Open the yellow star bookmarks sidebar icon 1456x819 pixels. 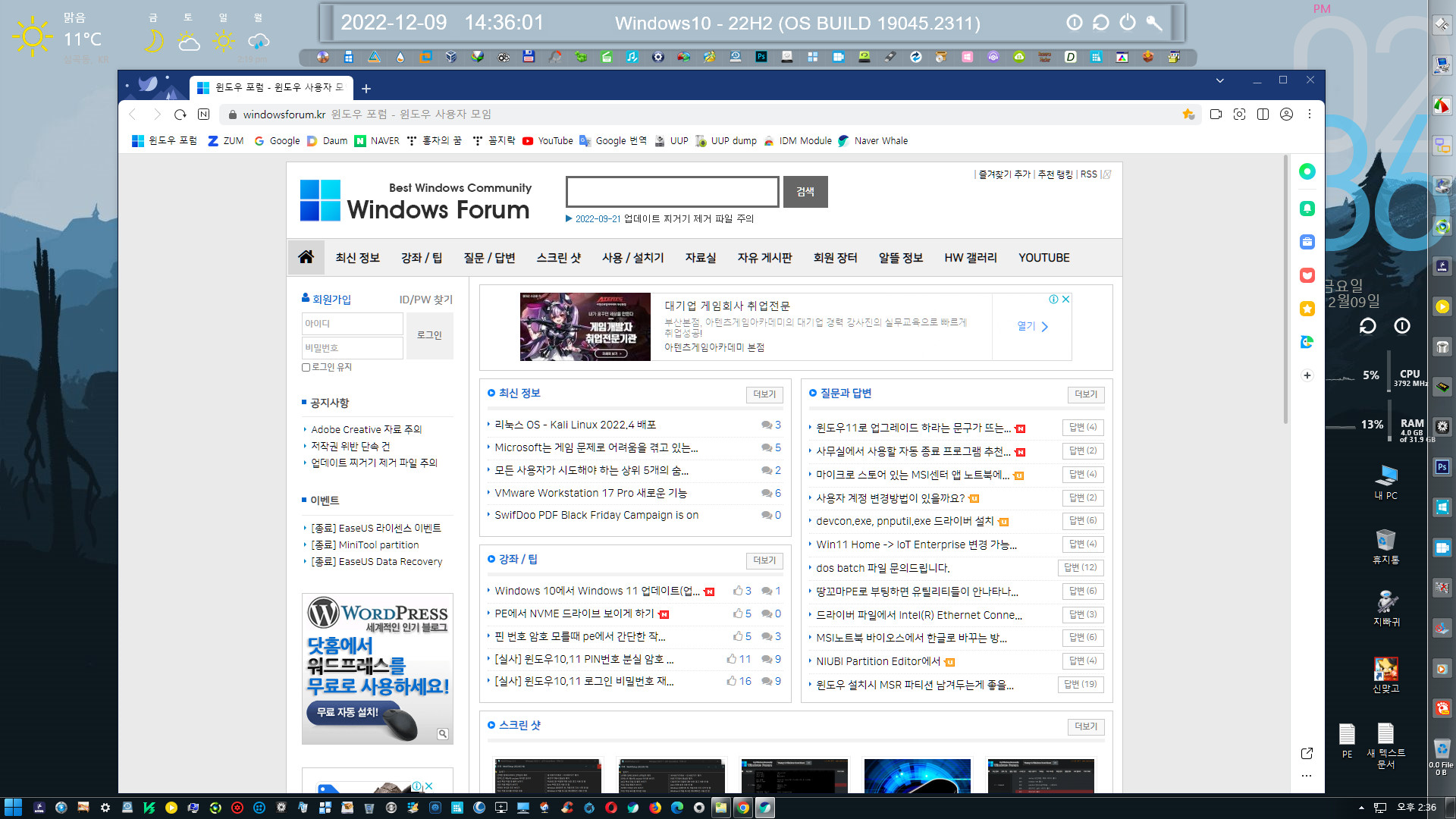(1307, 309)
